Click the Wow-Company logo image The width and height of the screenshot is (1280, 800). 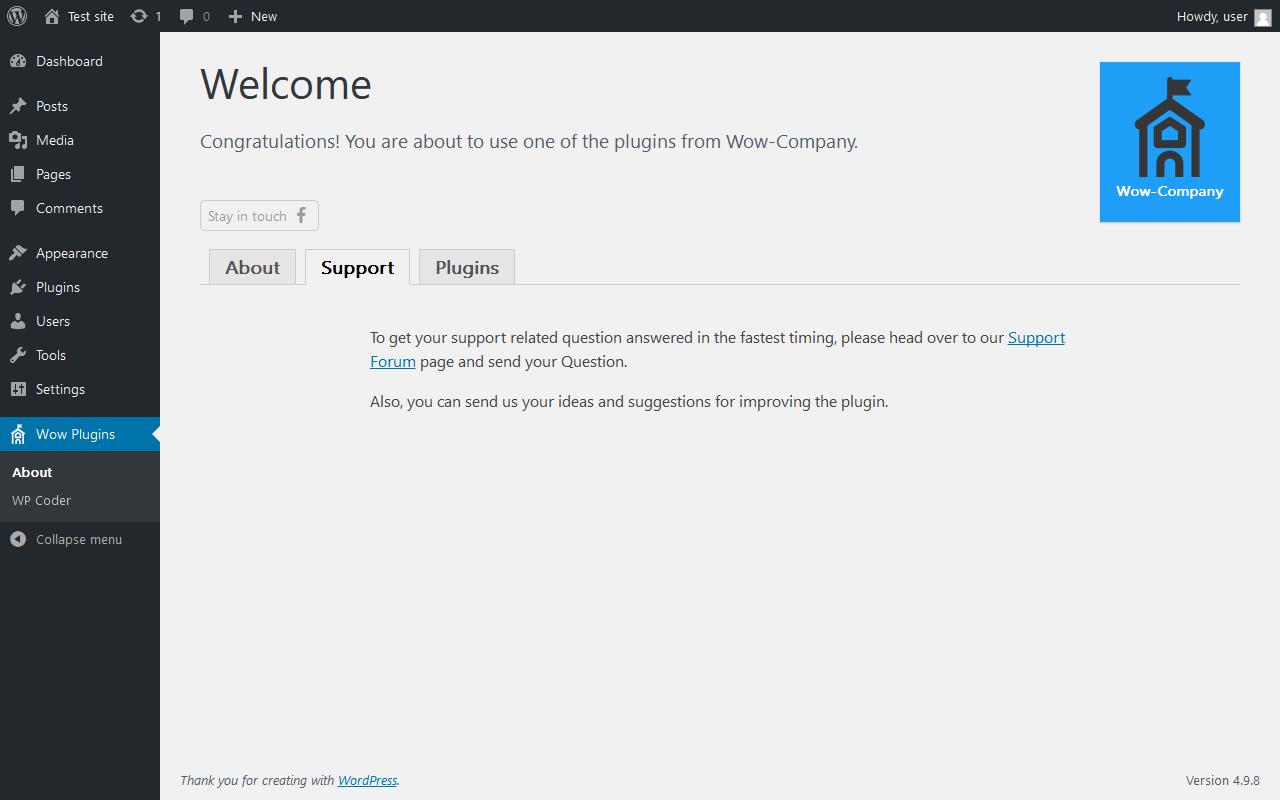tap(1170, 142)
